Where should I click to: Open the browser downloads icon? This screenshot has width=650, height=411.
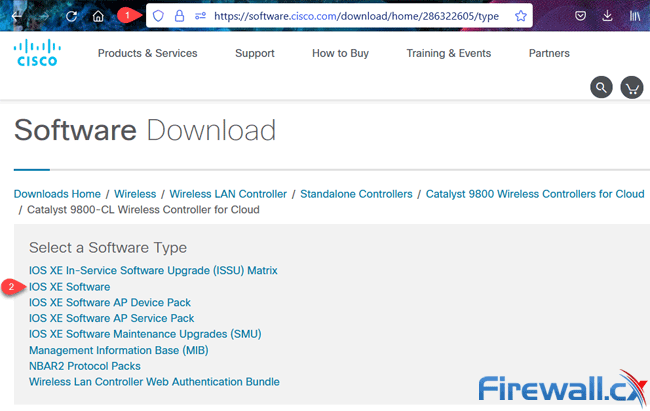(607, 16)
